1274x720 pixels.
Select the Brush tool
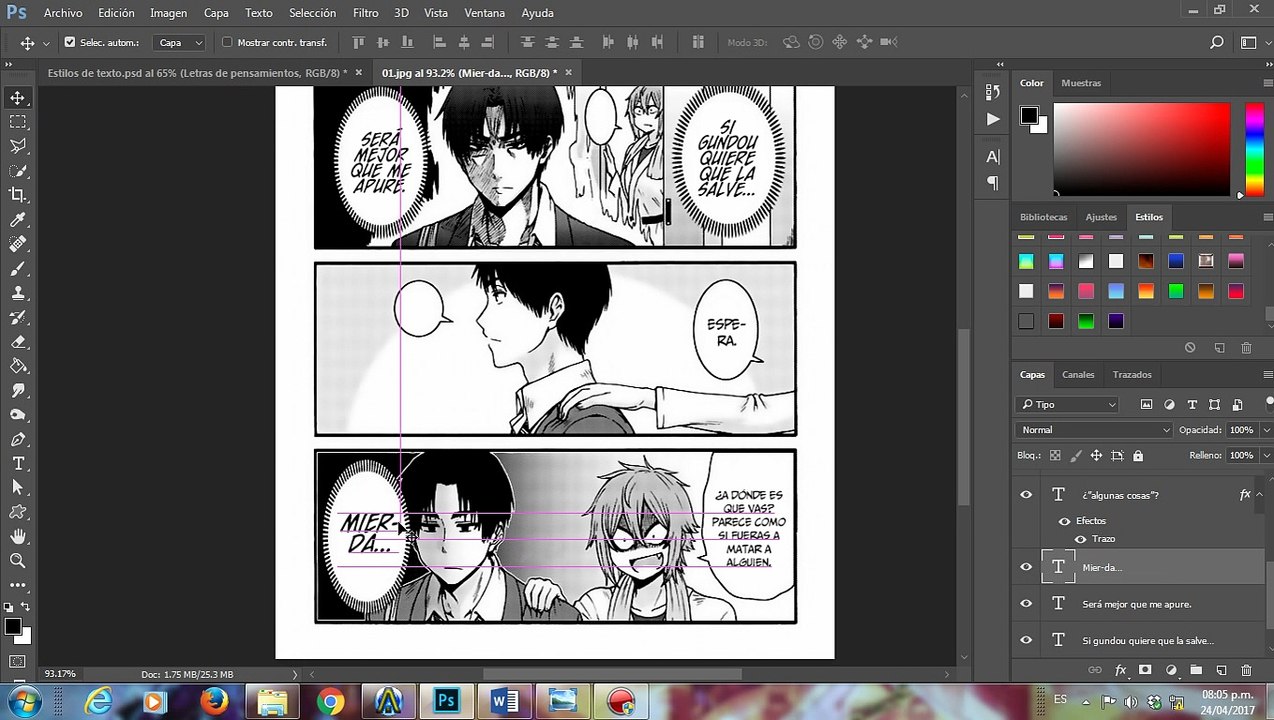18,268
